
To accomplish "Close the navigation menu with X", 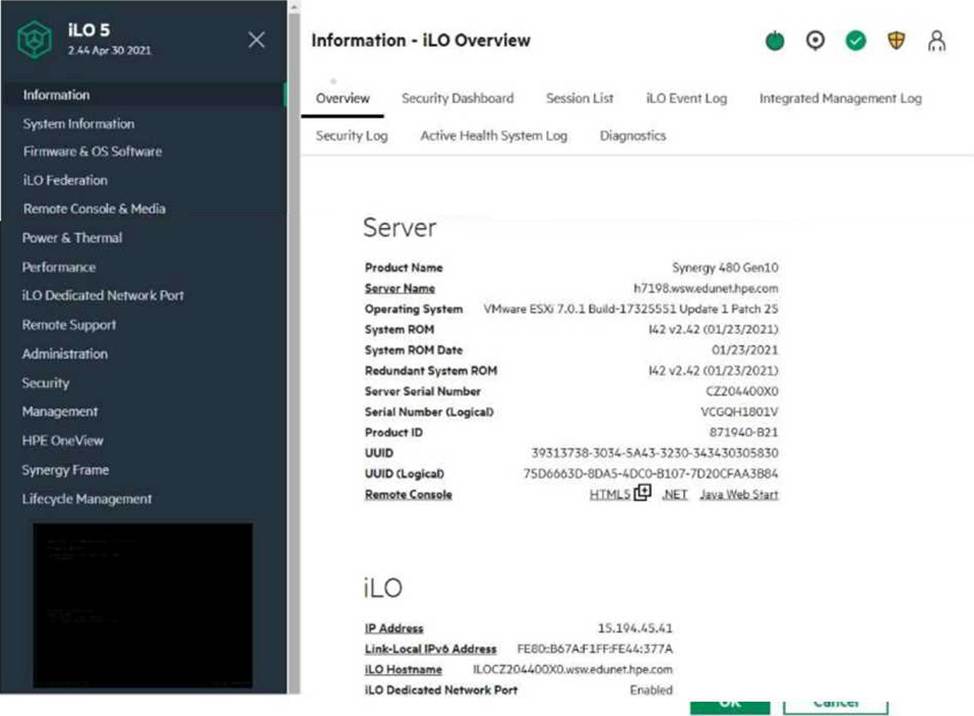I will pos(256,40).
